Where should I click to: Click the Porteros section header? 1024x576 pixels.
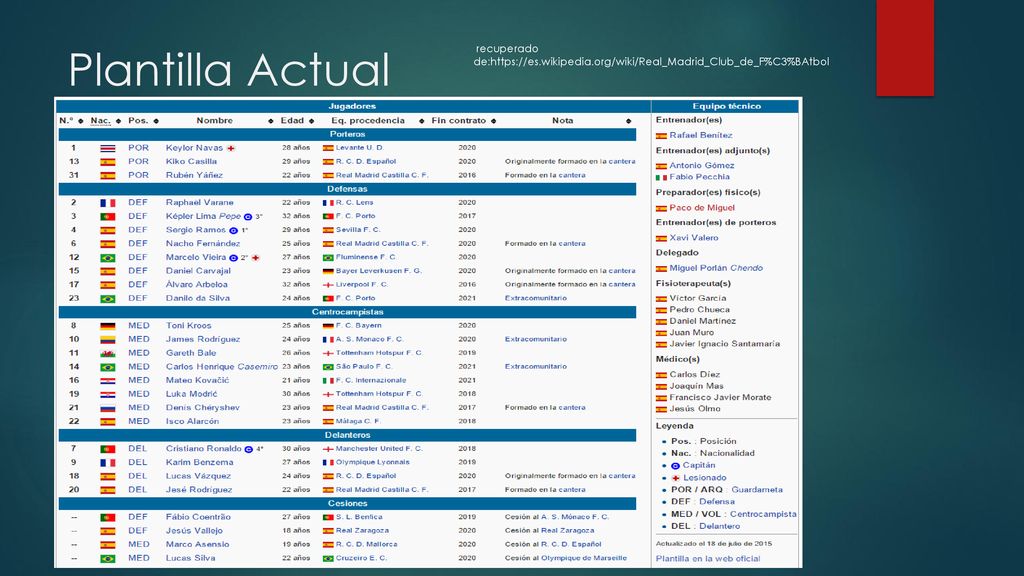(x=347, y=135)
